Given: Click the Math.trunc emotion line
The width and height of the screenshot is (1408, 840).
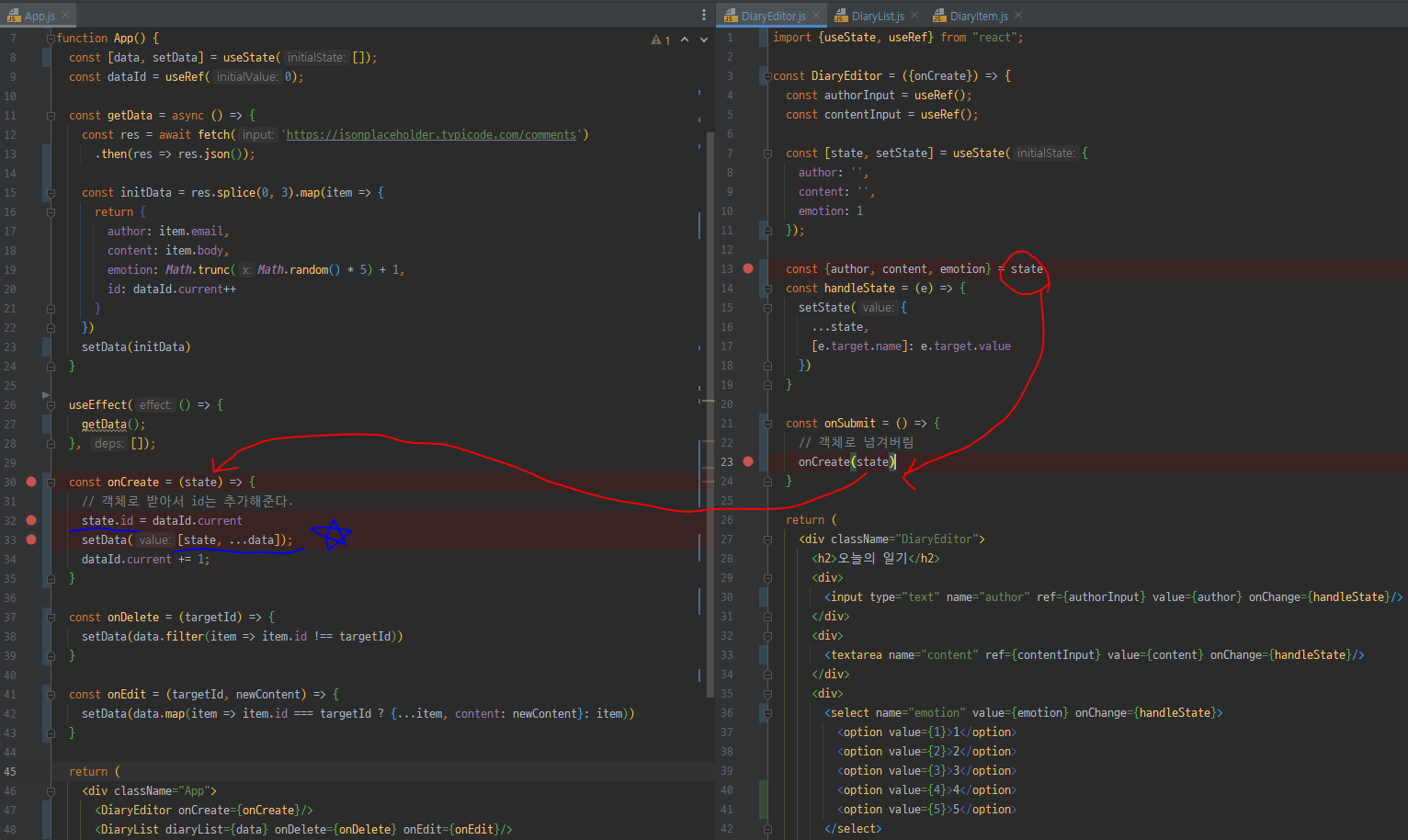Looking at the screenshot, I should [255, 269].
